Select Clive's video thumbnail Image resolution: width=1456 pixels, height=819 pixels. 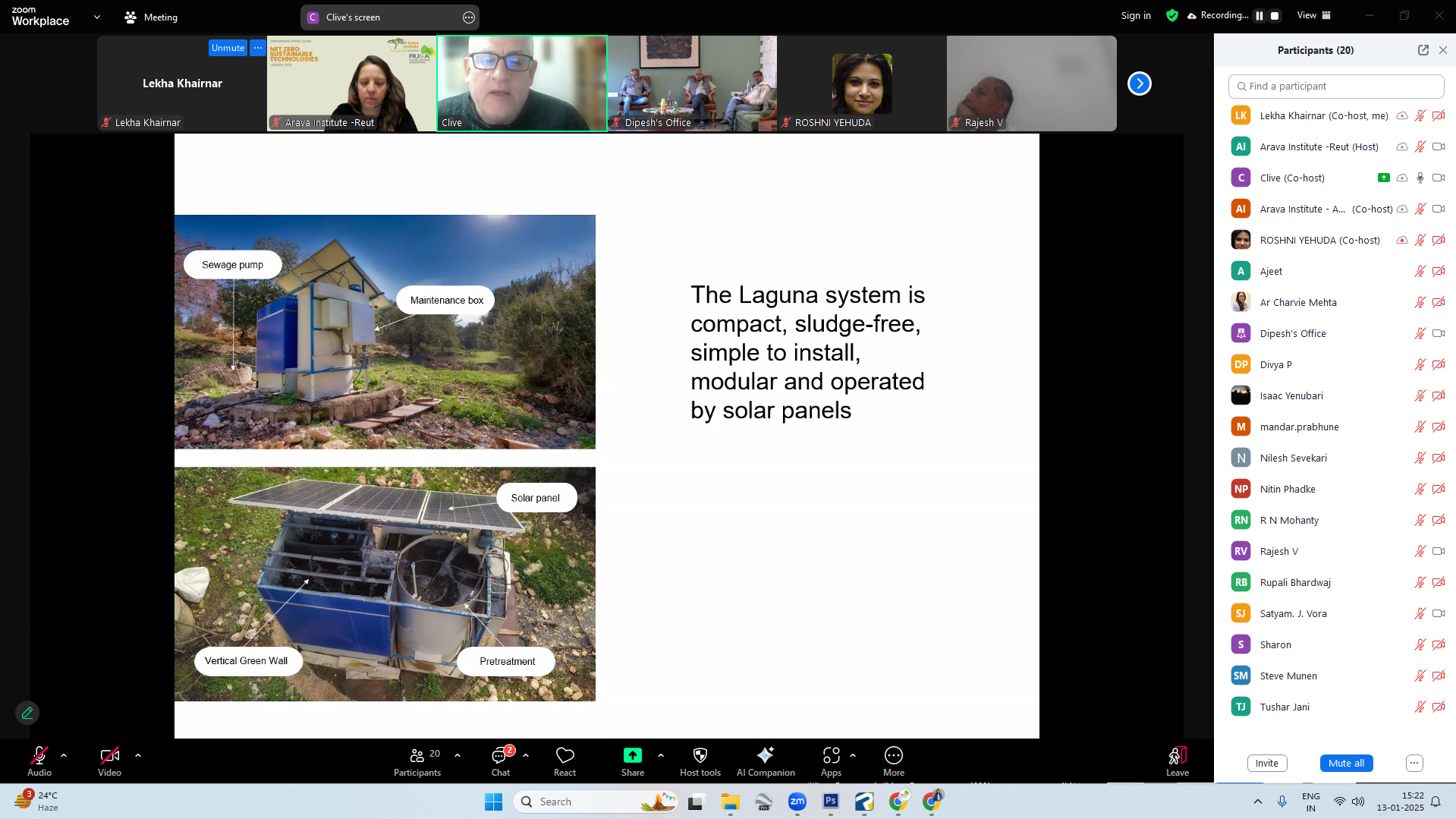522,83
